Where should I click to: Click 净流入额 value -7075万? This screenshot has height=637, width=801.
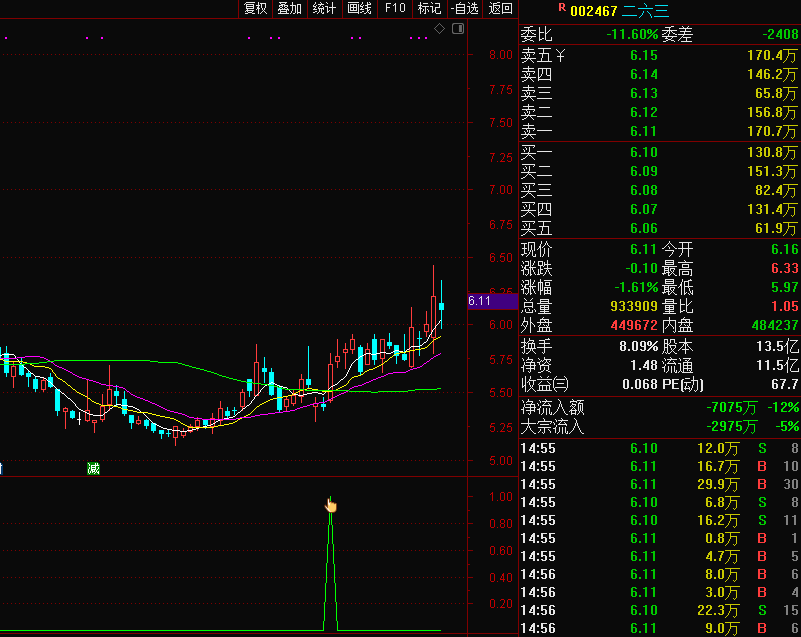pyautogui.click(x=732, y=408)
